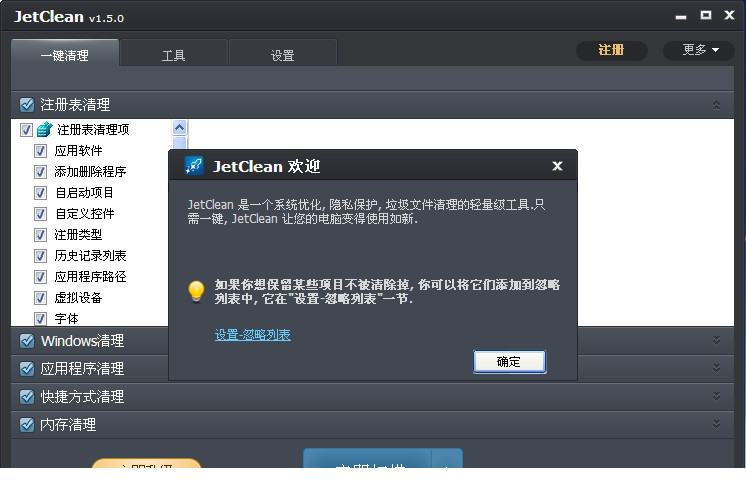Click the scroll-up arrow of the registry list
Viewport: 746px width, 486px height.
[x=179, y=127]
